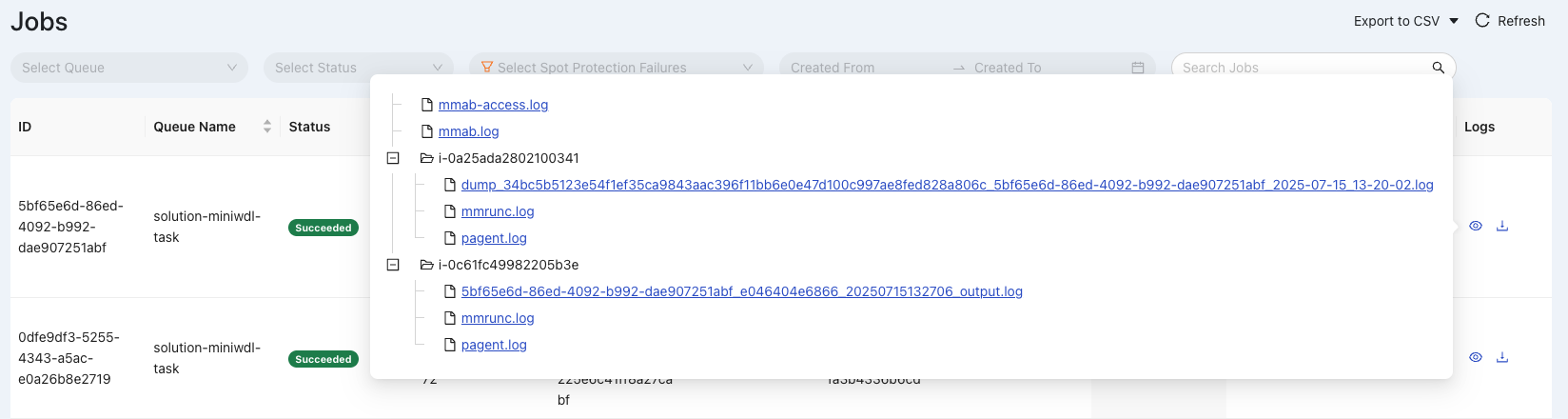Download logs for job 5bf65e6d

coord(1502,227)
